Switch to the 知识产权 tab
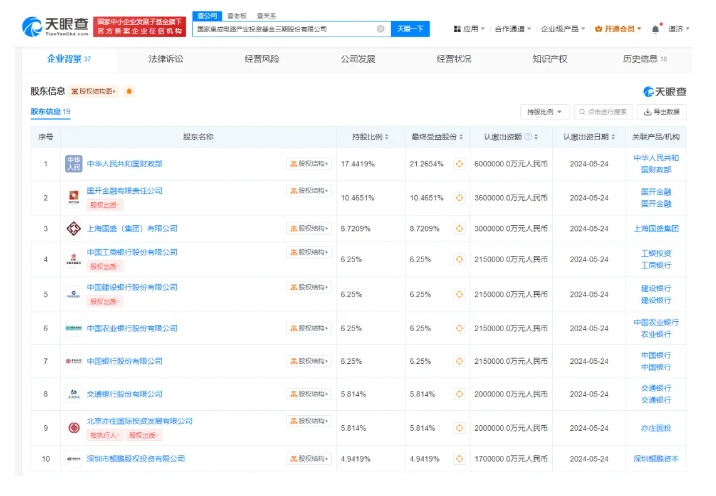The image size is (716, 496). click(549, 59)
